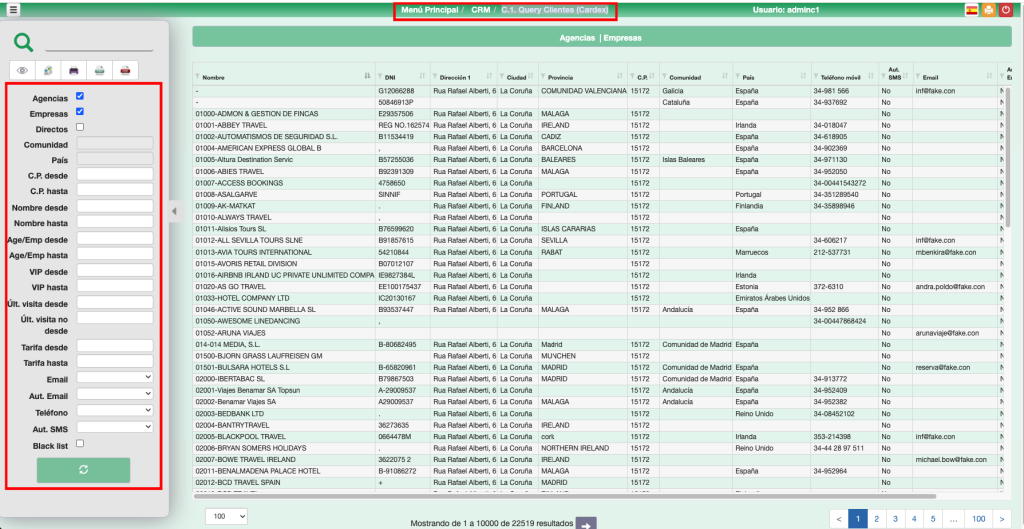
Task: Go to page 2 of results
Action: coord(876,518)
